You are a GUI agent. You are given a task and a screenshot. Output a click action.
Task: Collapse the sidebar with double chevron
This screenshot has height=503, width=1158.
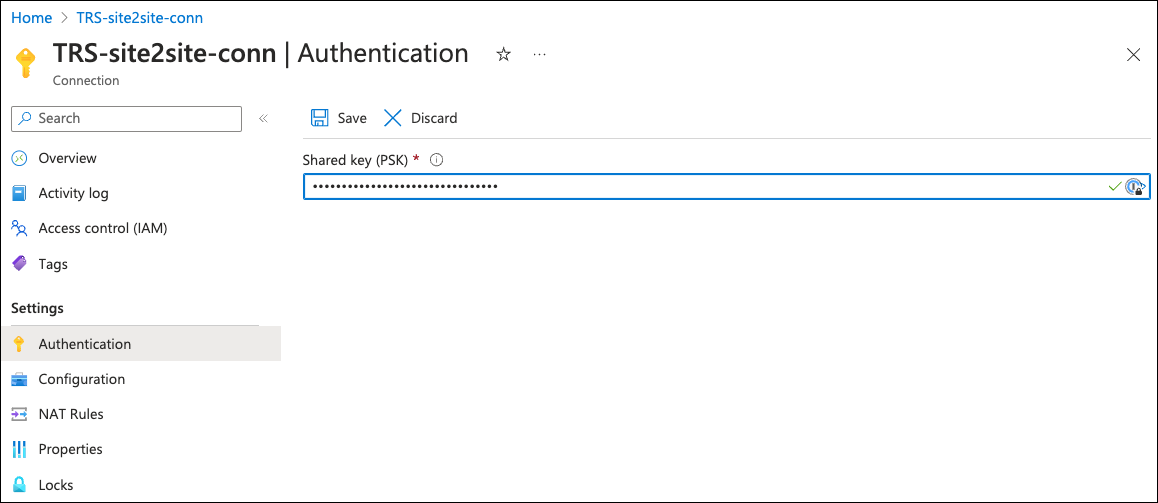coord(263,118)
